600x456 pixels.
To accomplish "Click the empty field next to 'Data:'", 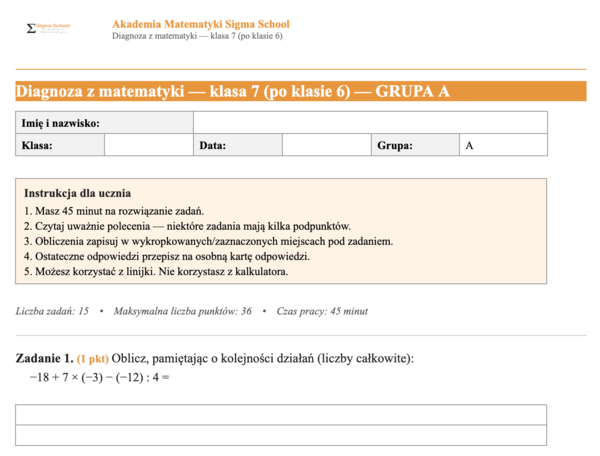I will point(327,145).
